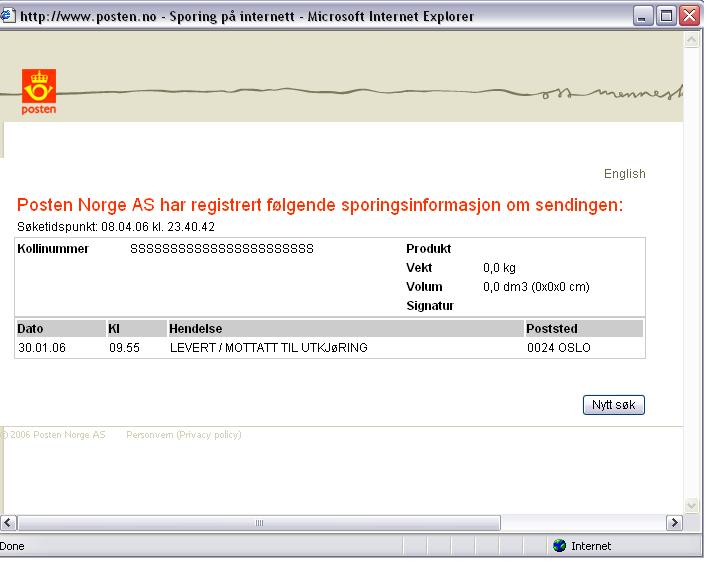Click the 0024 OSLO post location cell

559,348
